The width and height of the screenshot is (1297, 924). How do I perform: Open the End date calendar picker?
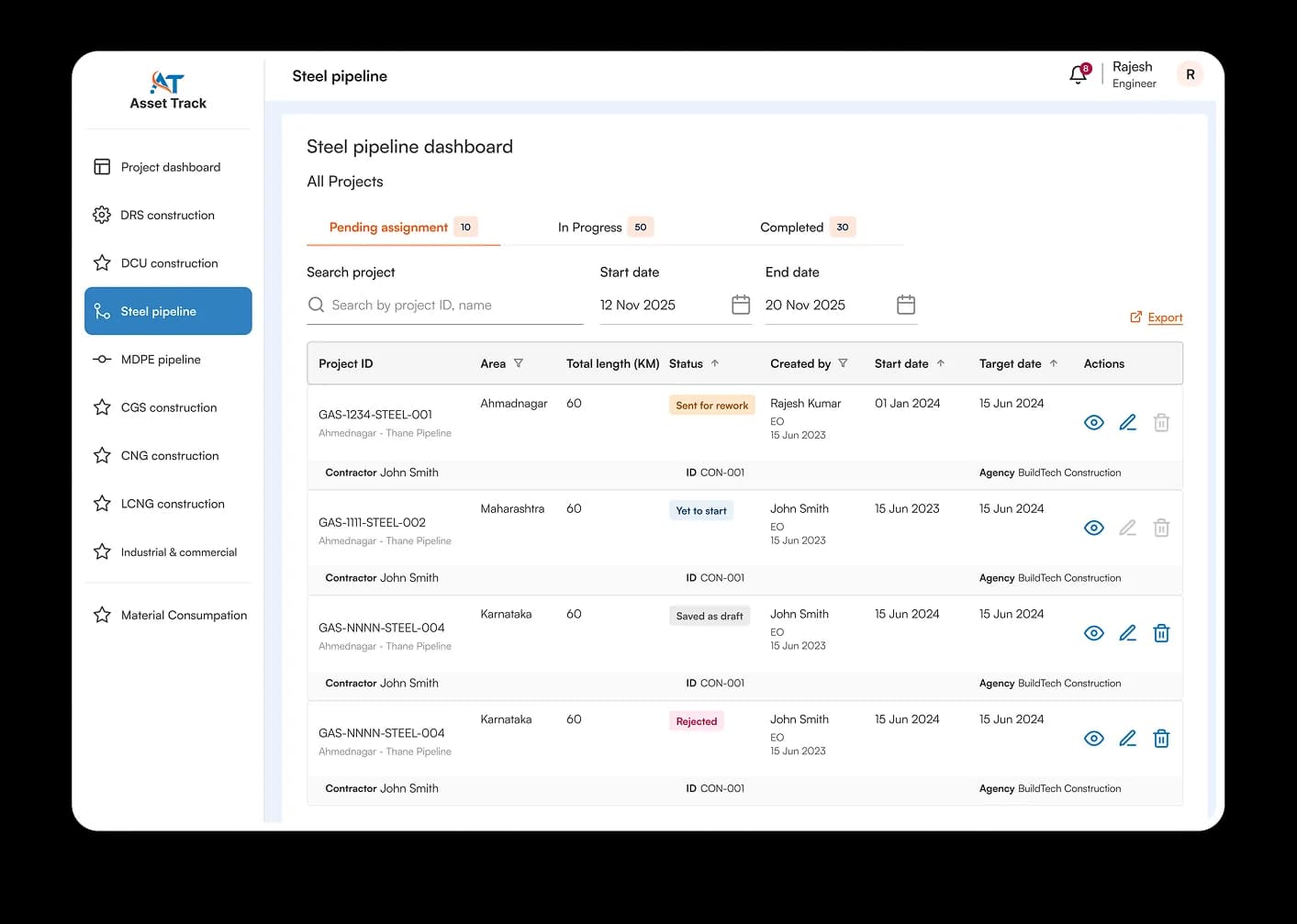[x=906, y=305]
